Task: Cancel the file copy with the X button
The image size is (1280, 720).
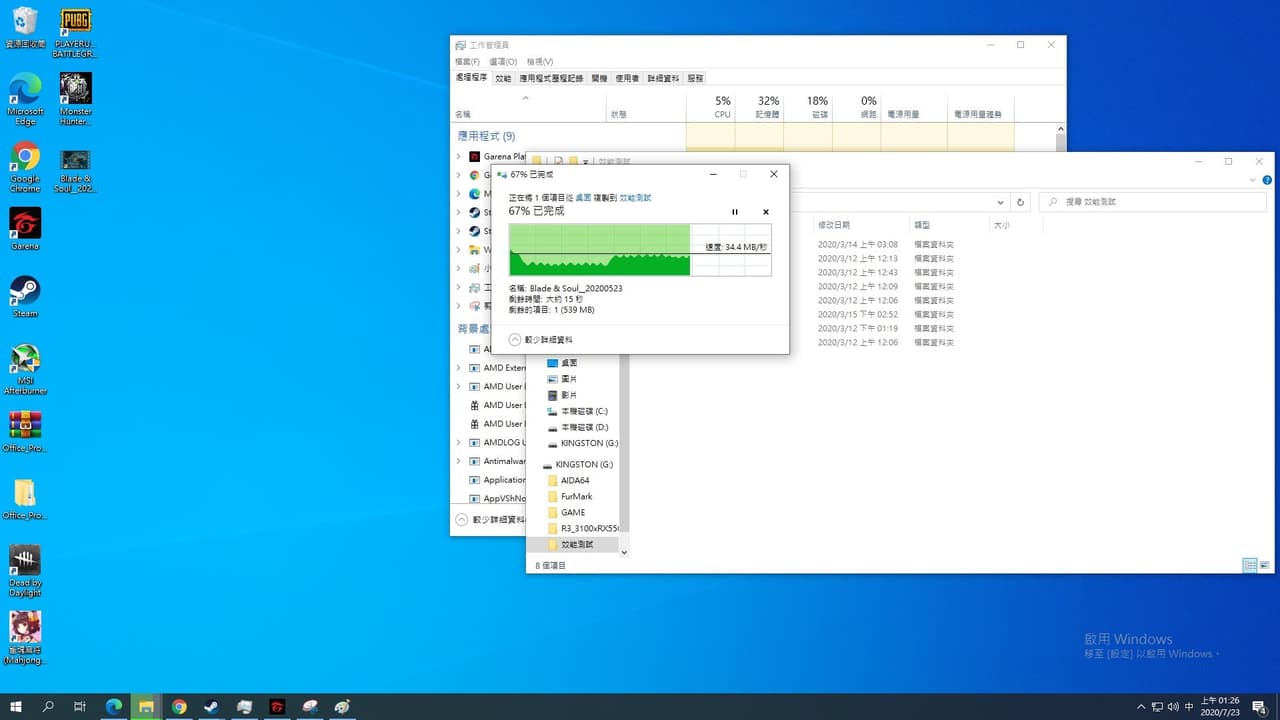Action: 766,212
